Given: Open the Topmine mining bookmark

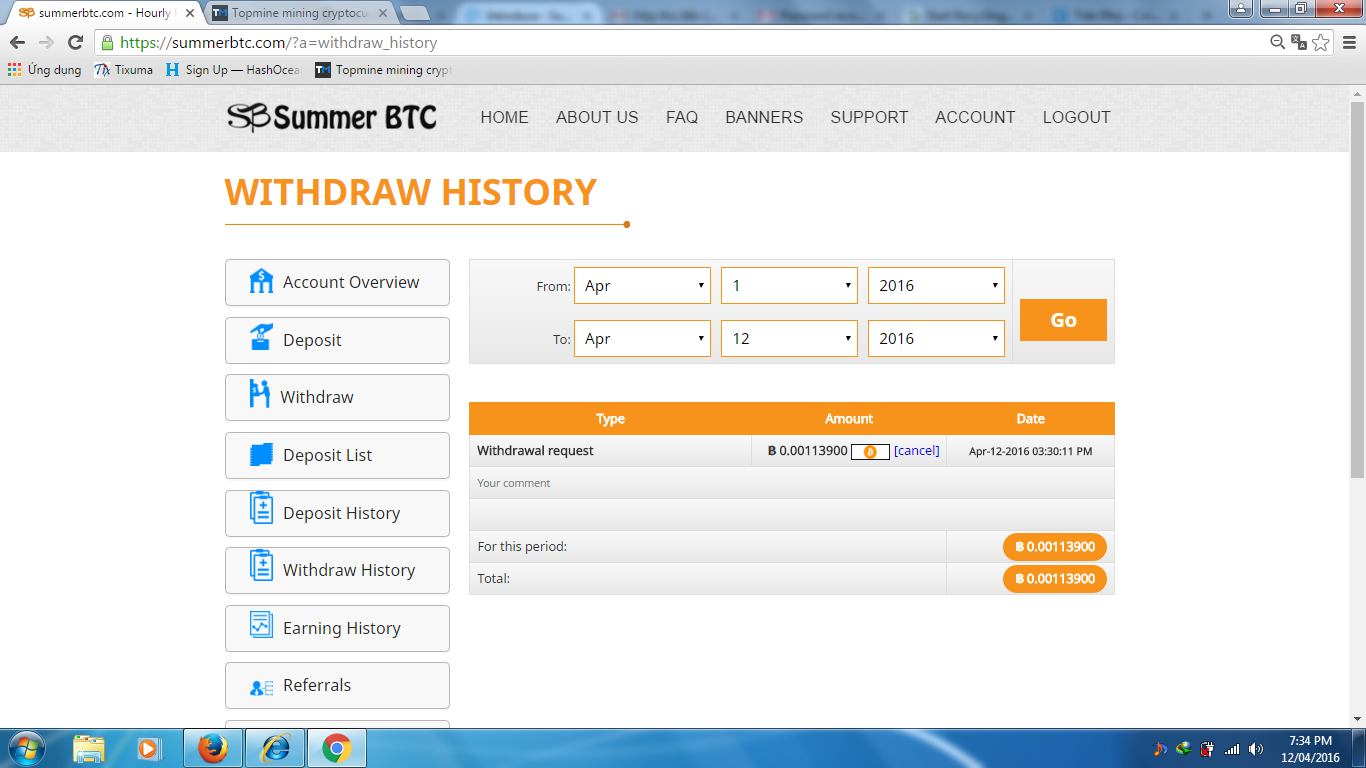Looking at the screenshot, I should coord(383,70).
